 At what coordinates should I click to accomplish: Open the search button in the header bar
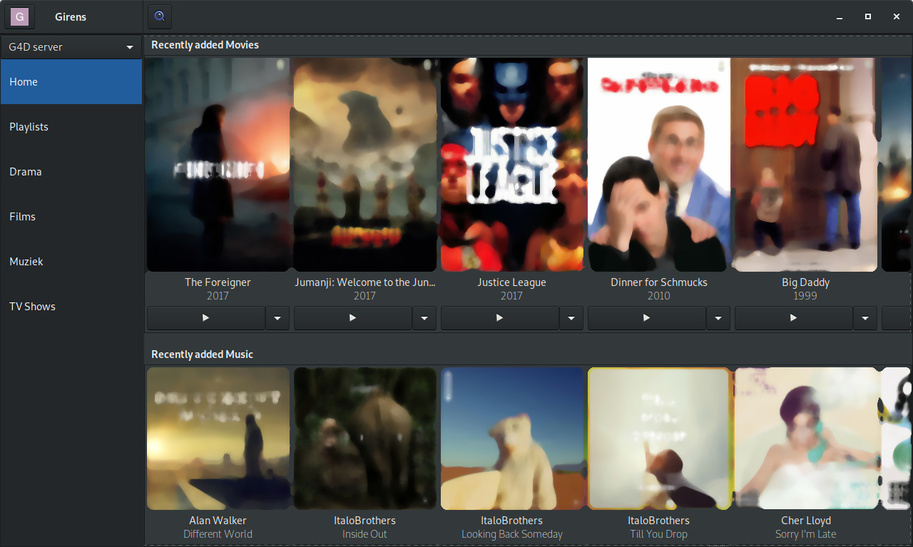160,17
